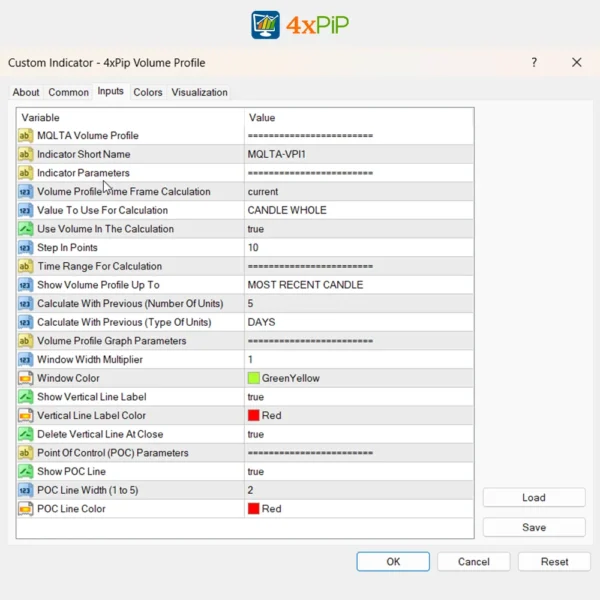Switch to the Visualization tab
This screenshot has height=600, width=600.
[199, 92]
